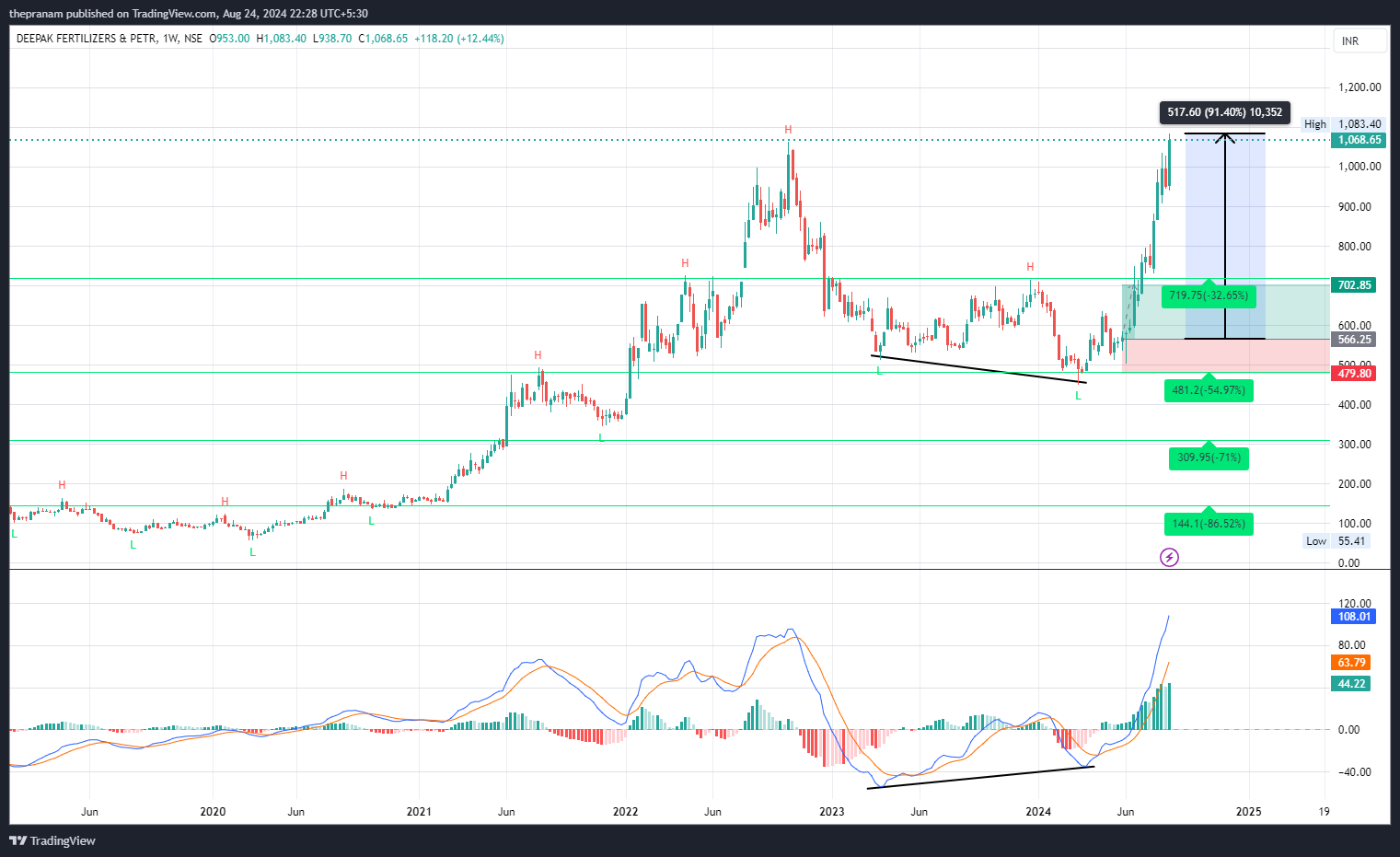Click the L marker below the 2024 low
Viewport: 1400px width, 857px height.
tap(1078, 396)
